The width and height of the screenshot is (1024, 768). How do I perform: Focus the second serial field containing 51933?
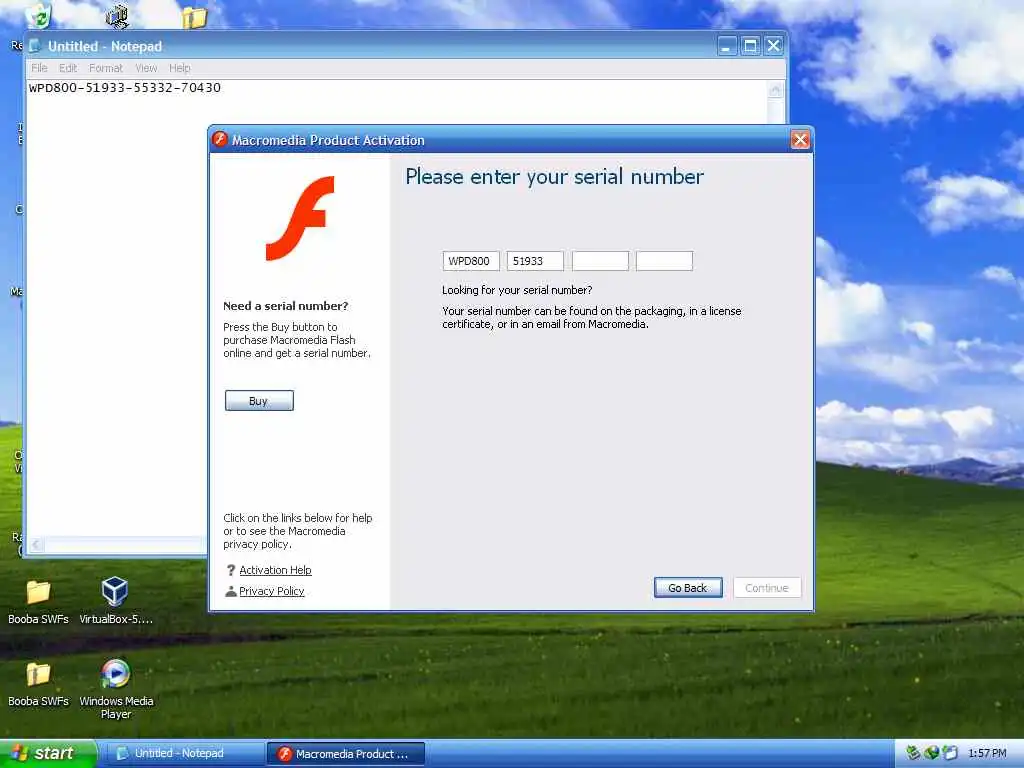click(x=535, y=261)
